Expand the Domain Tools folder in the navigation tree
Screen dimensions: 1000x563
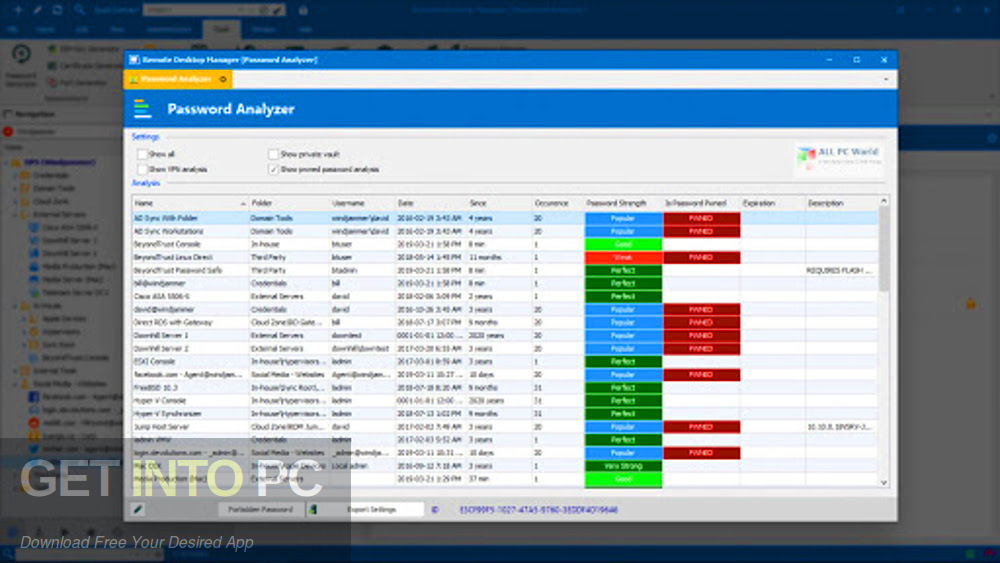coord(15,189)
